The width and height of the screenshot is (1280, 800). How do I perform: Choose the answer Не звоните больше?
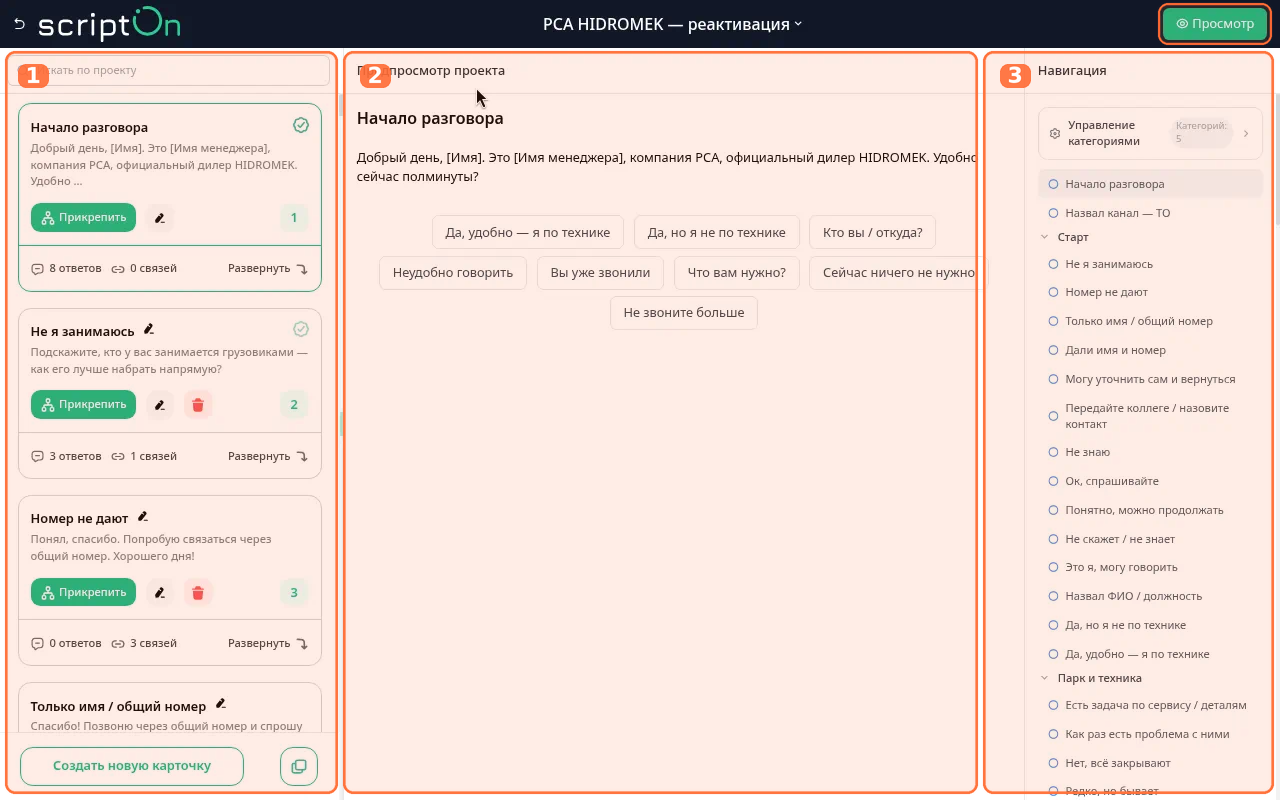tap(684, 312)
